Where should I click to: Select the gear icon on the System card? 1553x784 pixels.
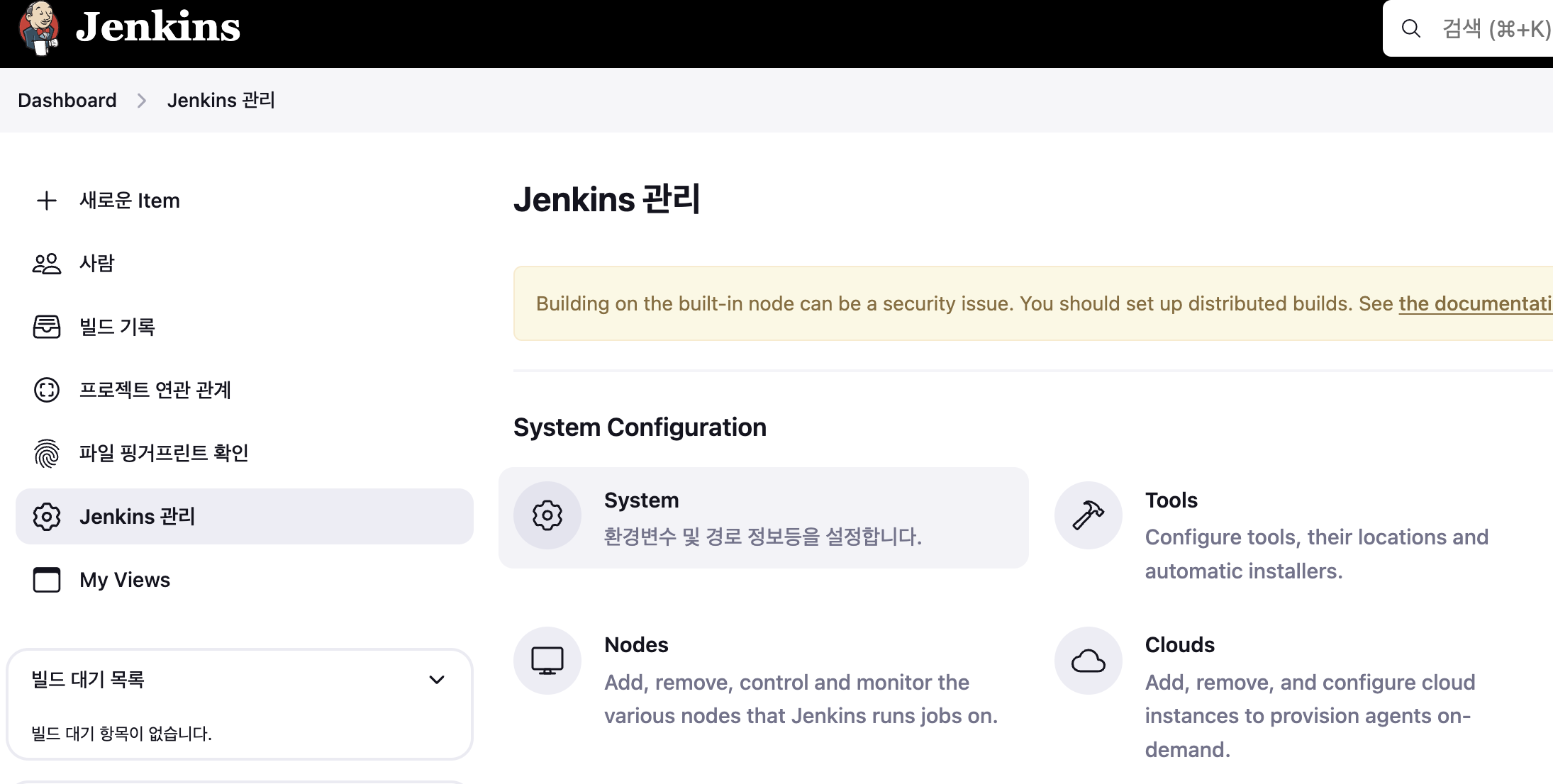(x=547, y=516)
